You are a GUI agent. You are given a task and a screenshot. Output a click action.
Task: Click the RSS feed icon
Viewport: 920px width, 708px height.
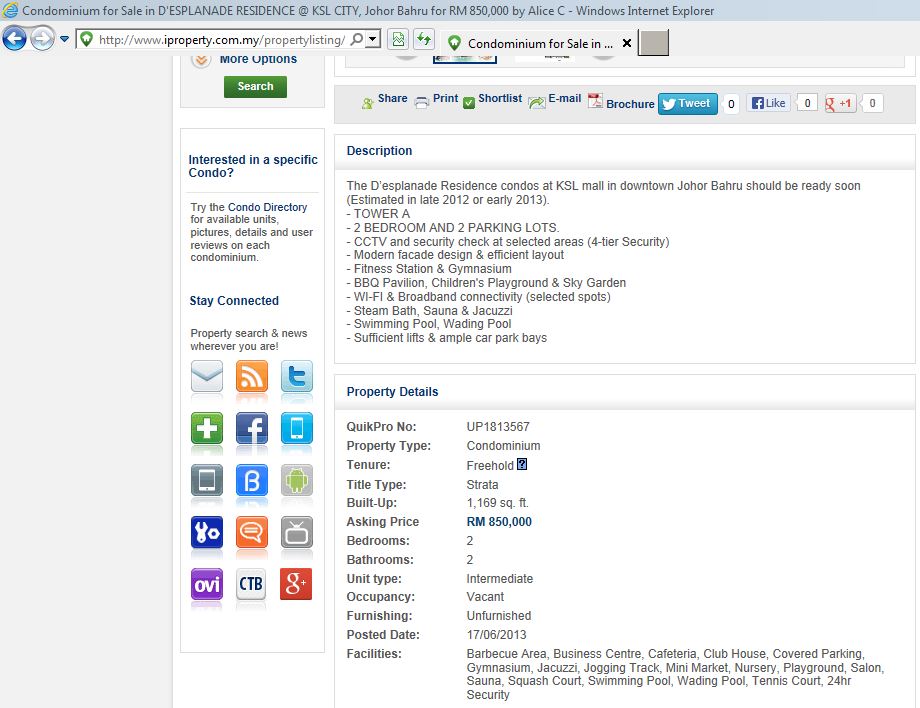click(252, 376)
